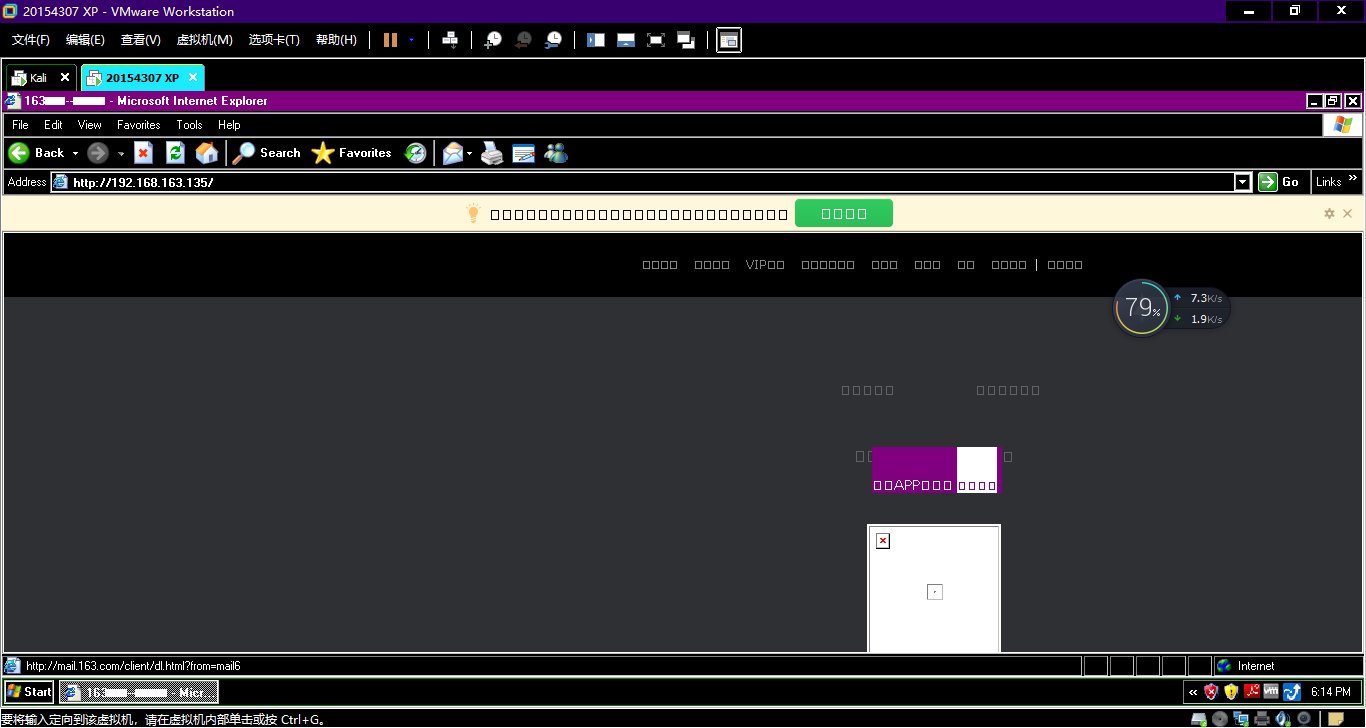Click the address bar URL field

pyautogui.click(x=640, y=182)
